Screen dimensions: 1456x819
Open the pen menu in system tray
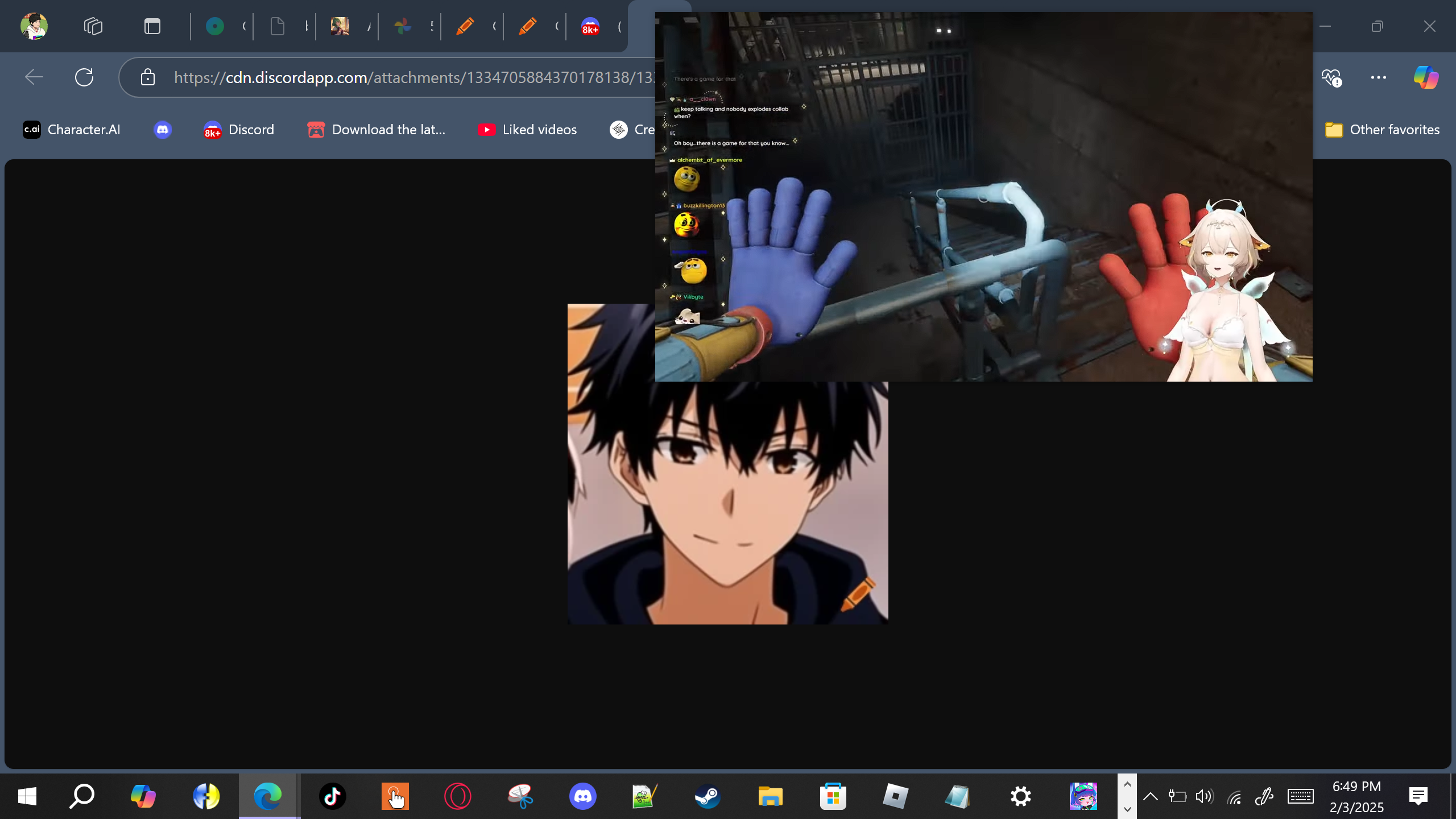click(x=1264, y=796)
